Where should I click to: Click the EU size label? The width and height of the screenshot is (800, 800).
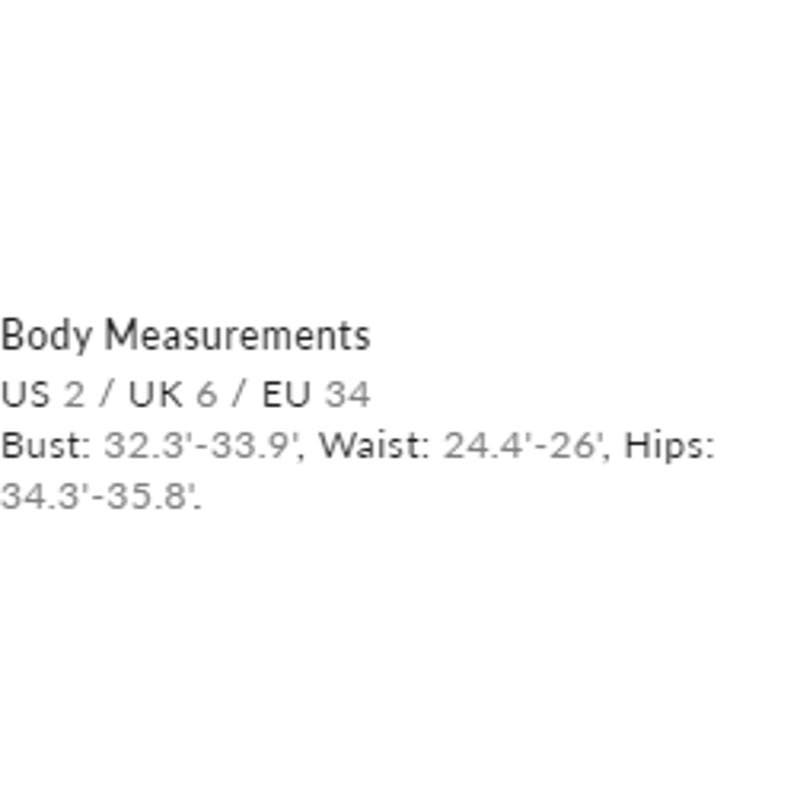click(286, 395)
